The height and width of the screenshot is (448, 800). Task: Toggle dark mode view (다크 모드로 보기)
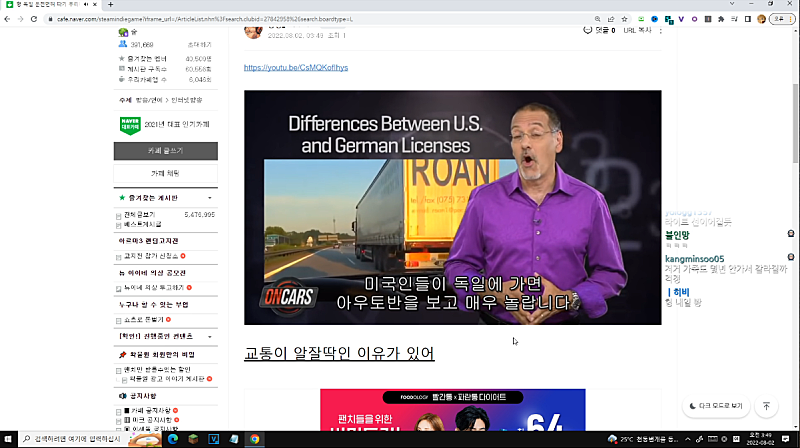pos(715,406)
